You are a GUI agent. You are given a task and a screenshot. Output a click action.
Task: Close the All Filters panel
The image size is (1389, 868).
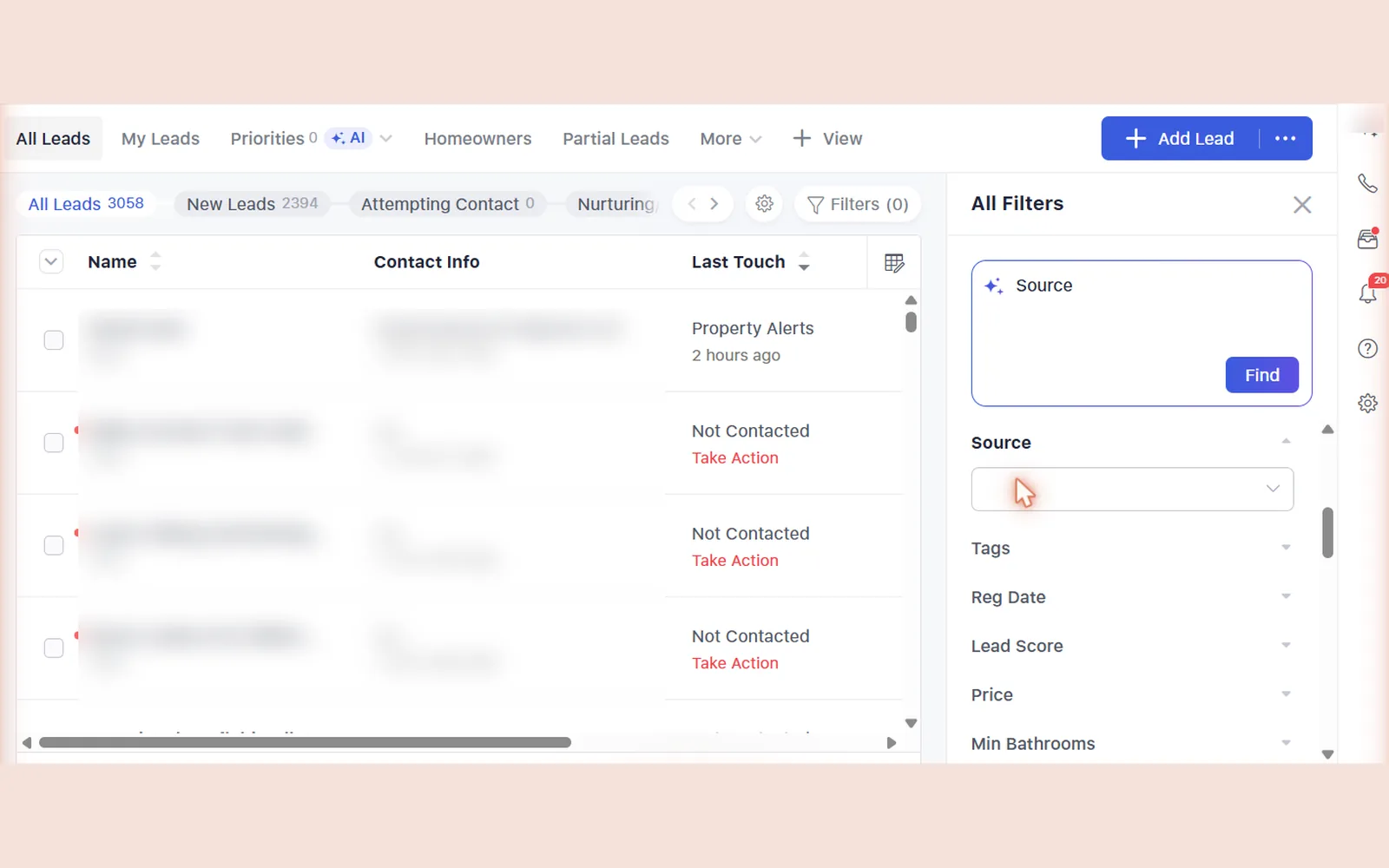coord(1301,205)
